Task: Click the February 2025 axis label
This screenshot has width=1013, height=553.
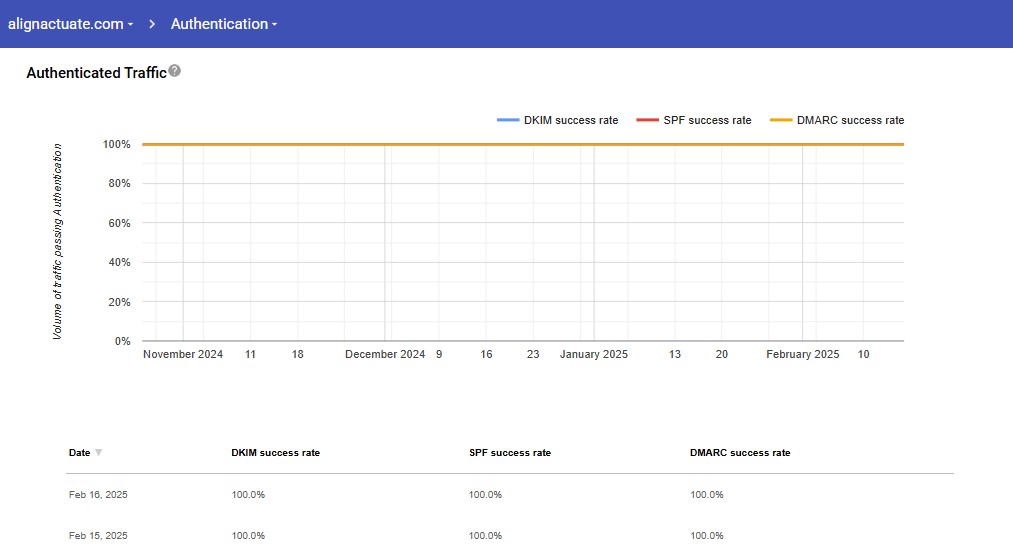Action: (x=802, y=354)
